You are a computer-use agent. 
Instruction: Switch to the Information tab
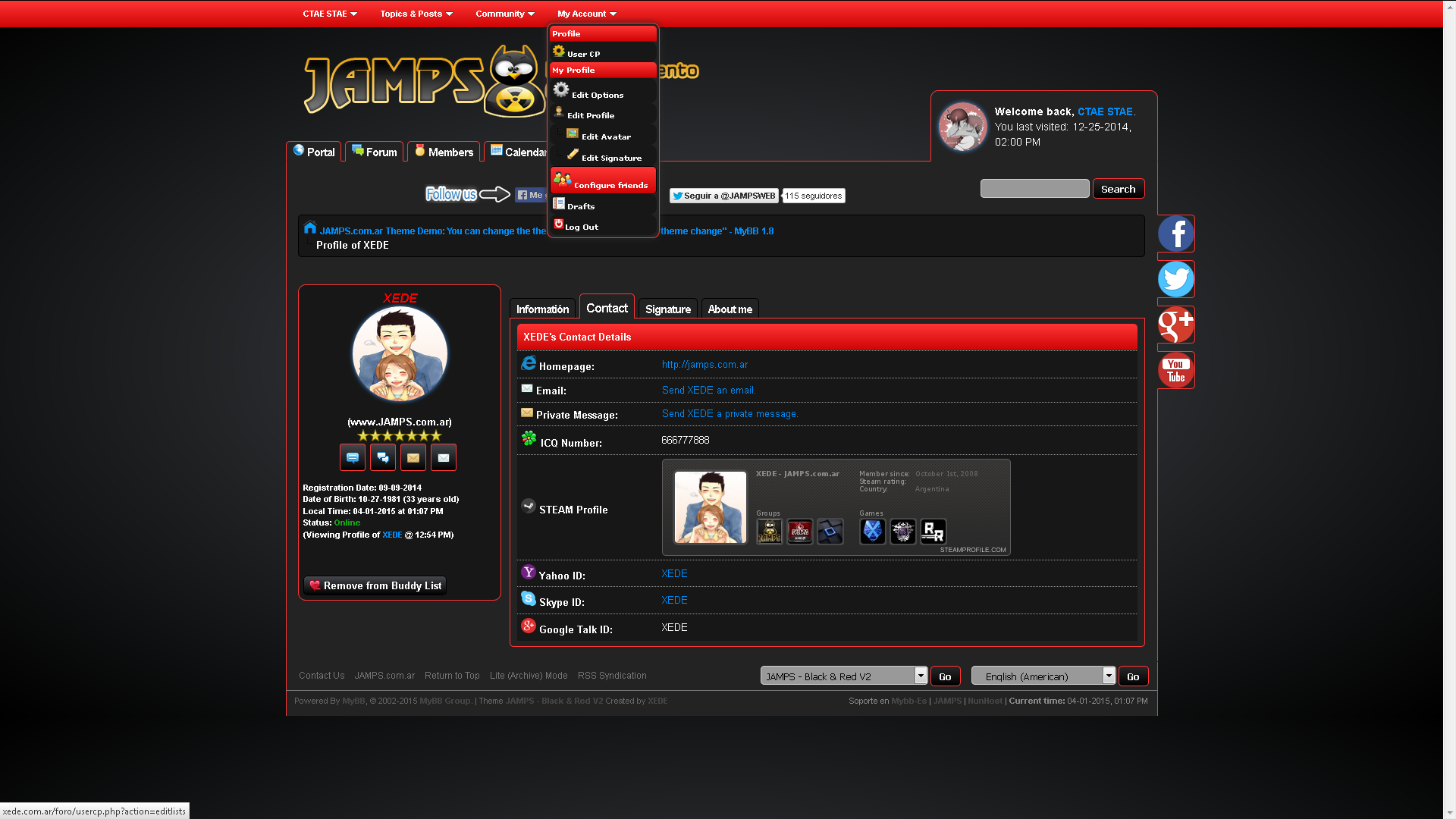tap(542, 309)
